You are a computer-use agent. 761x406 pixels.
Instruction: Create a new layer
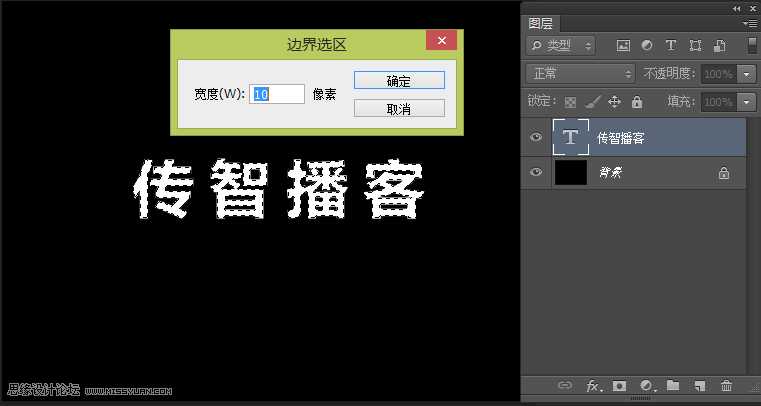700,385
